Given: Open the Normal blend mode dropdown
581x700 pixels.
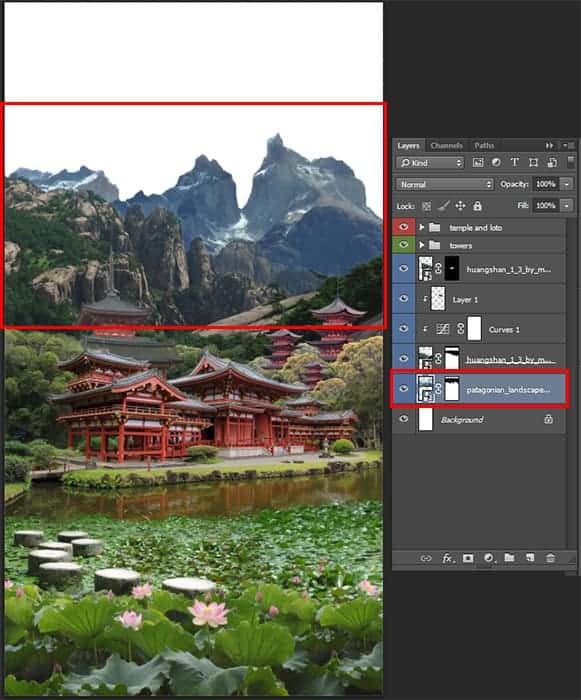Looking at the screenshot, I should point(444,184).
